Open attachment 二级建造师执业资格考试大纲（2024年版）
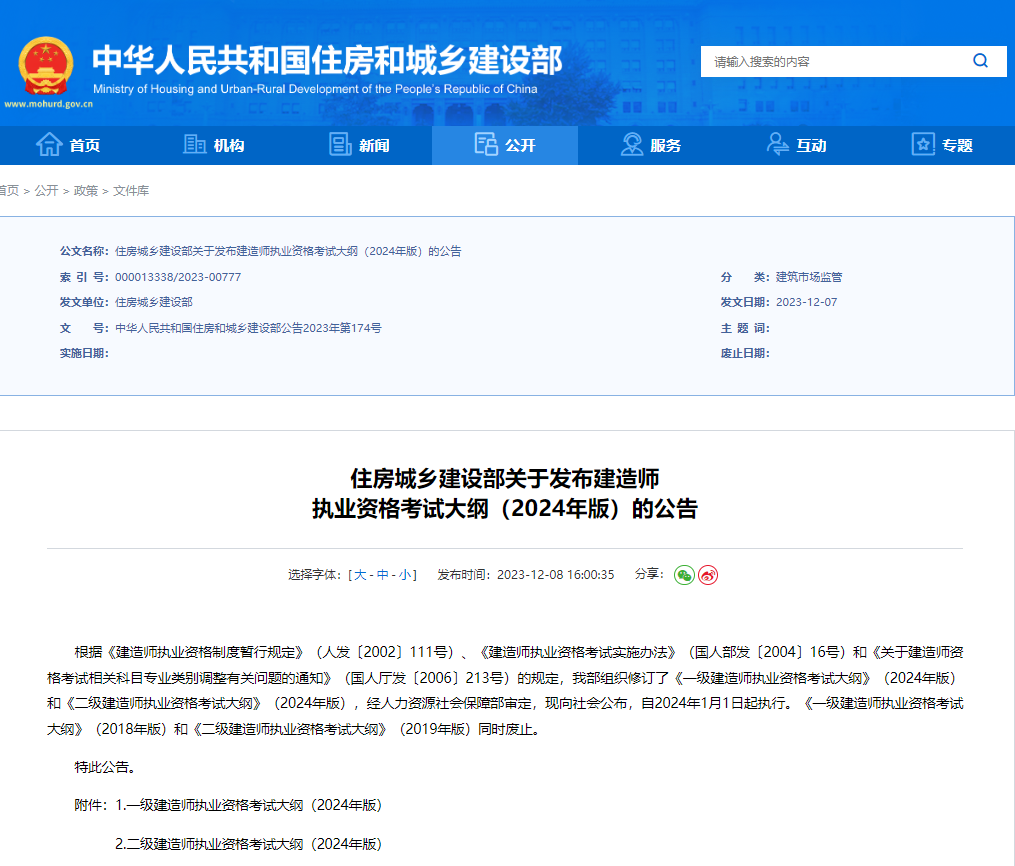The image size is (1015, 866). (250, 843)
